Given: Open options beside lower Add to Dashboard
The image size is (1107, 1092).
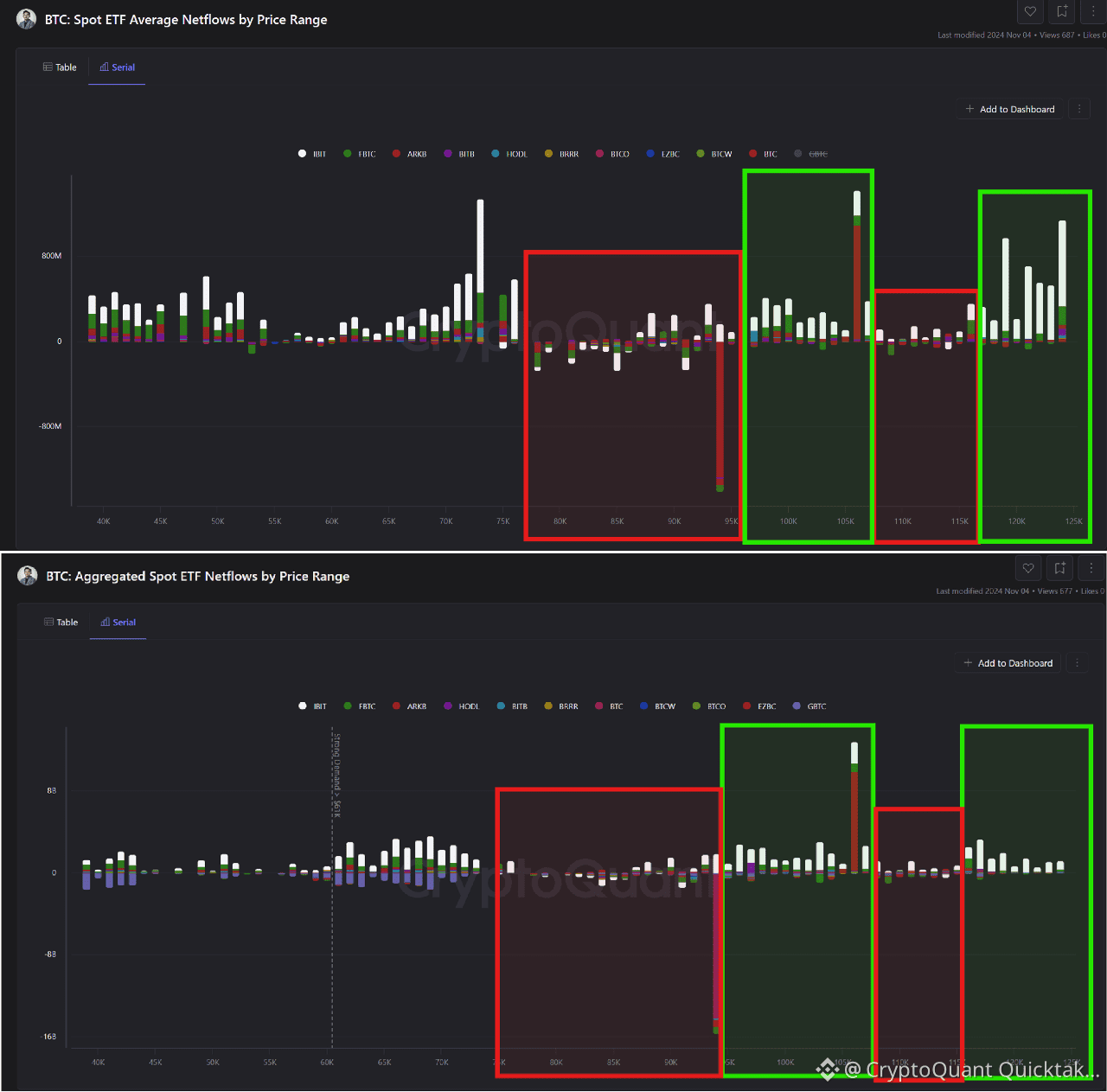Looking at the screenshot, I should click(x=1077, y=663).
